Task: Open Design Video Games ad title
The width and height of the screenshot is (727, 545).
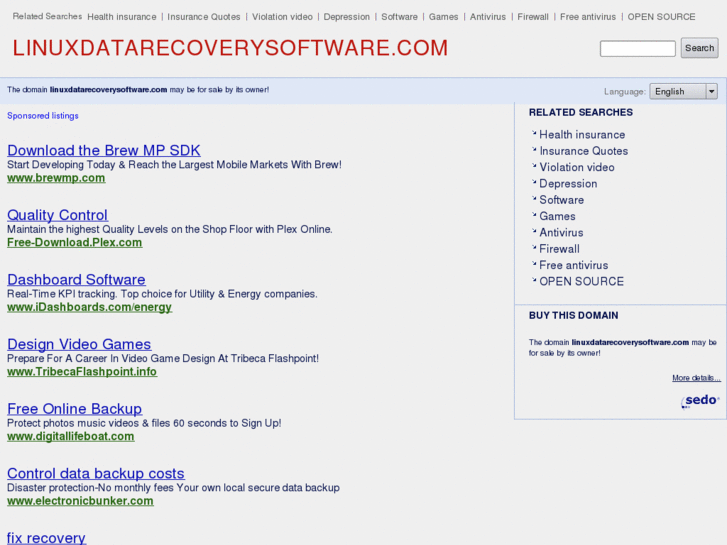Action: [x=79, y=344]
